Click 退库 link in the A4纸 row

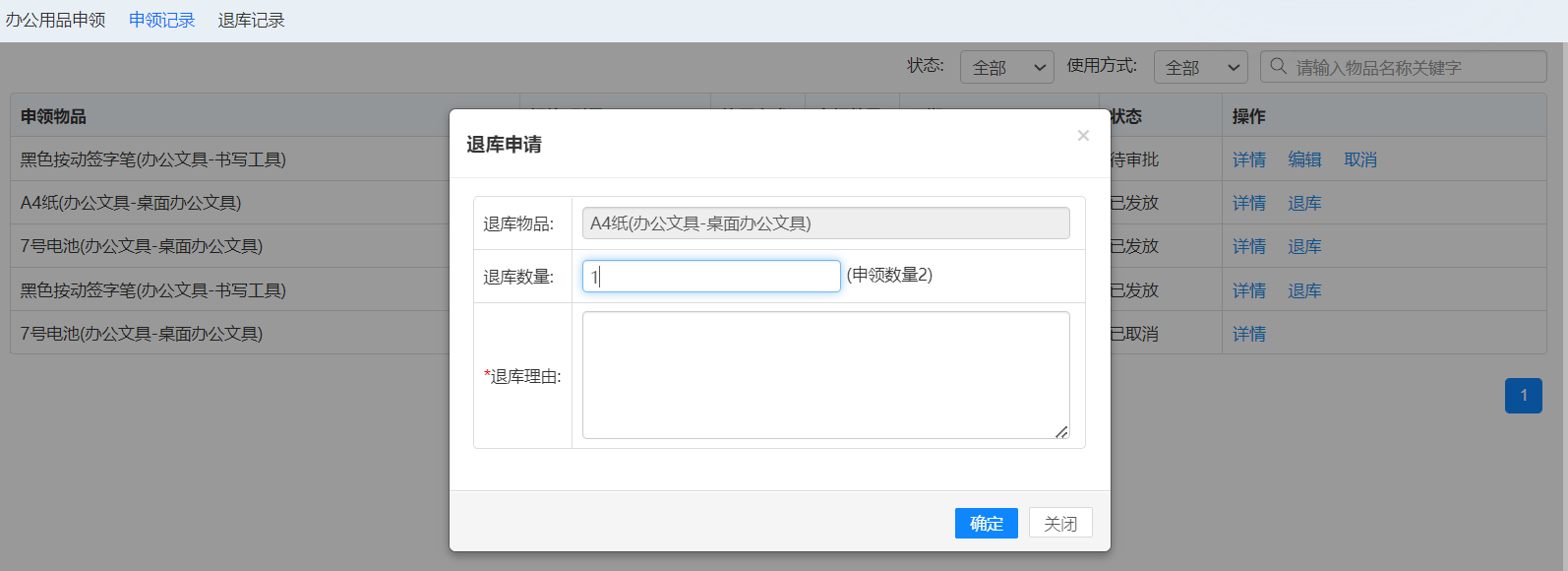click(1304, 203)
